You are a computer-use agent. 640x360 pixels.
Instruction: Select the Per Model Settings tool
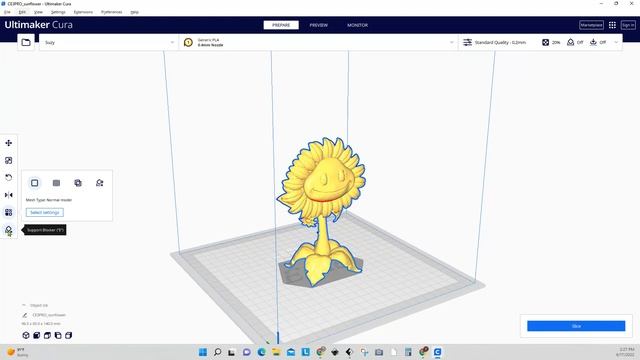9,212
